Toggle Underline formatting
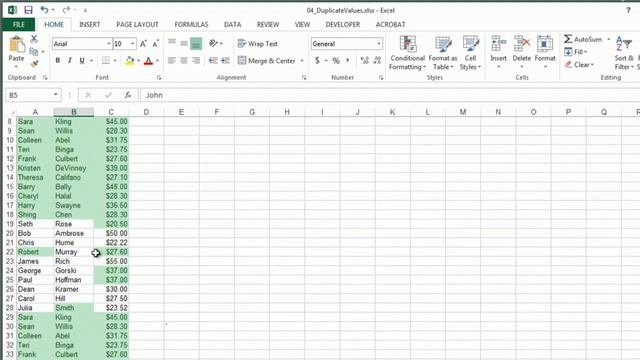Image resolution: width=640 pixels, height=360 pixels. pyautogui.click(x=82, y=60)
